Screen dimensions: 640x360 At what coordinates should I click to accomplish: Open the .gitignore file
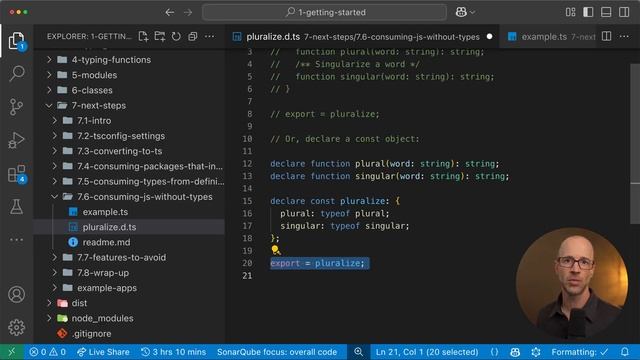pyautogui.click(x=129, y=333)
